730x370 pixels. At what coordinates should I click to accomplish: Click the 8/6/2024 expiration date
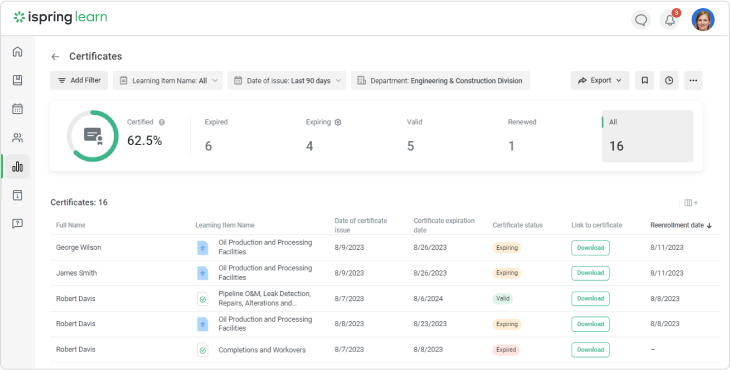(428, 299)
